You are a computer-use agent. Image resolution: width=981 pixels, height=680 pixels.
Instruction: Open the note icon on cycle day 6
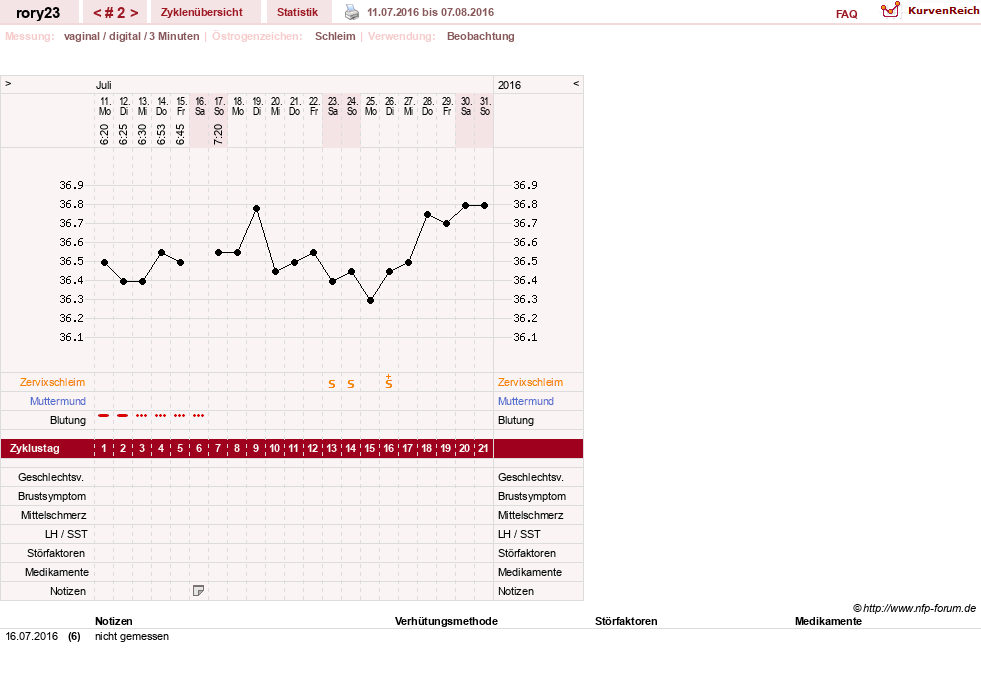pyautogui.click(x=198, y=591)
